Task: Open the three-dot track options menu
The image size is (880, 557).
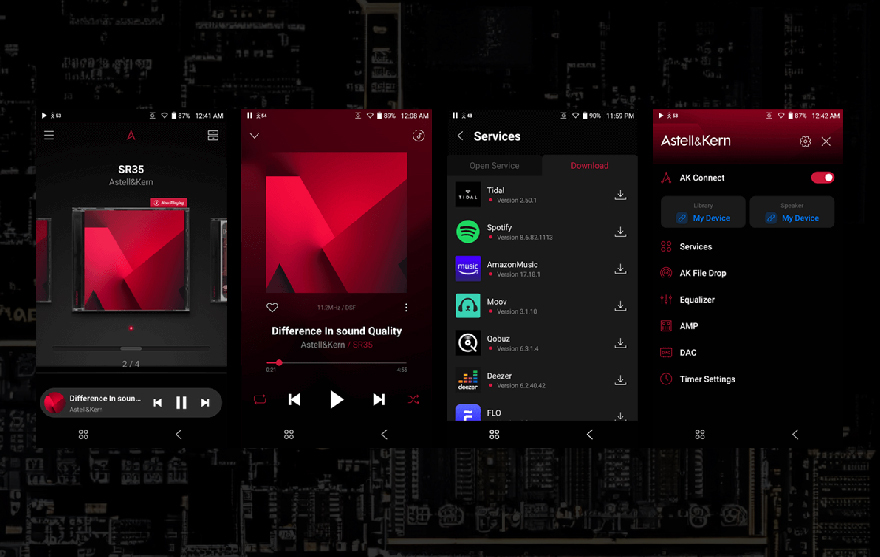Action: pos(406,307)
